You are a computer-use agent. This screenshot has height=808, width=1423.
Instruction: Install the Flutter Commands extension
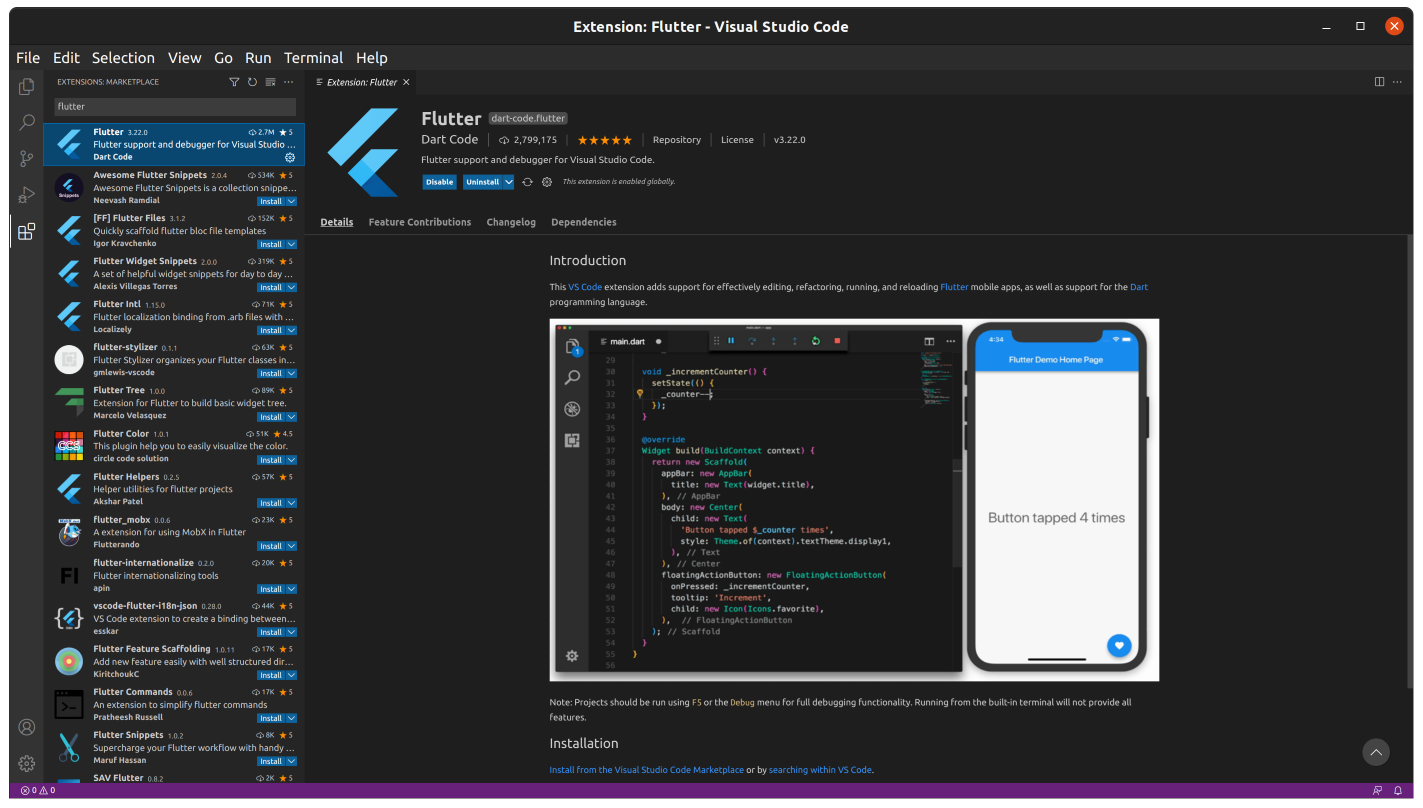pyautogui.click(x=271, y=718)
